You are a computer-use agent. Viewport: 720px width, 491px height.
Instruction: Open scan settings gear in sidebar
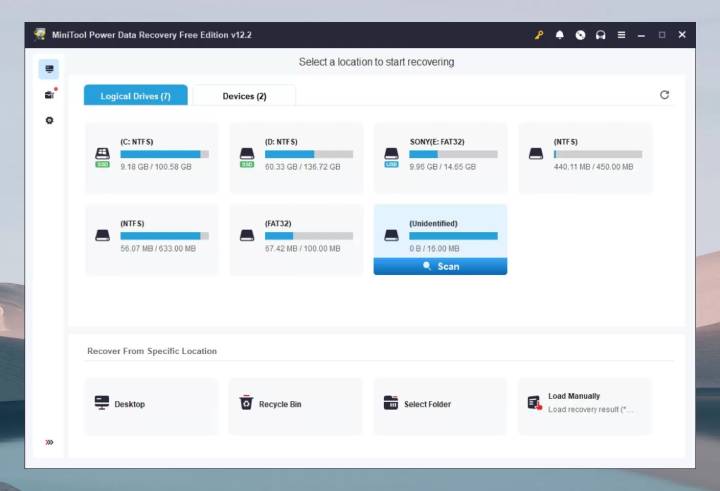[x=49, y=120]
